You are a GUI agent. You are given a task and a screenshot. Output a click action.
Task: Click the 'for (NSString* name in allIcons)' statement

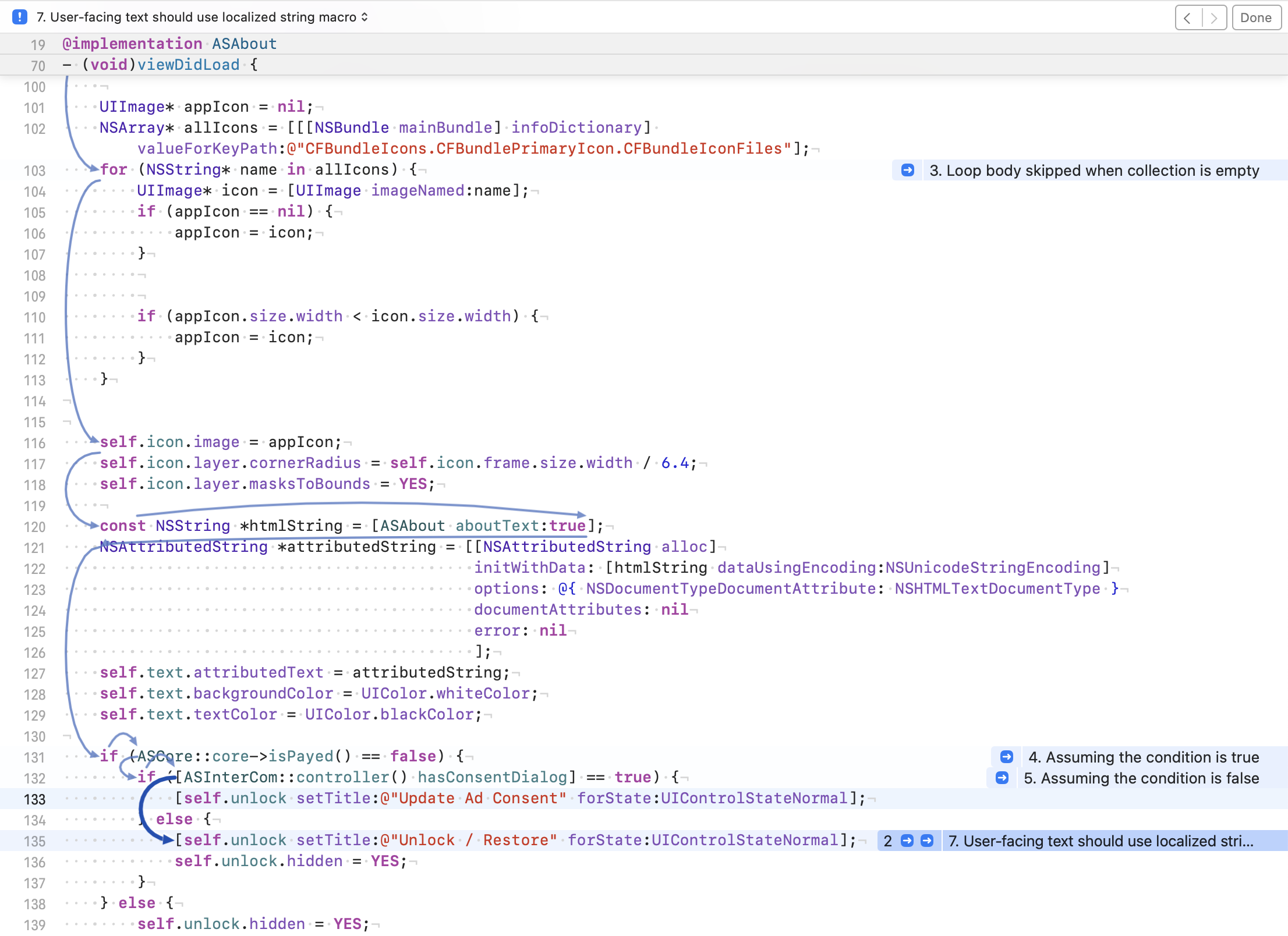[249, 169]
